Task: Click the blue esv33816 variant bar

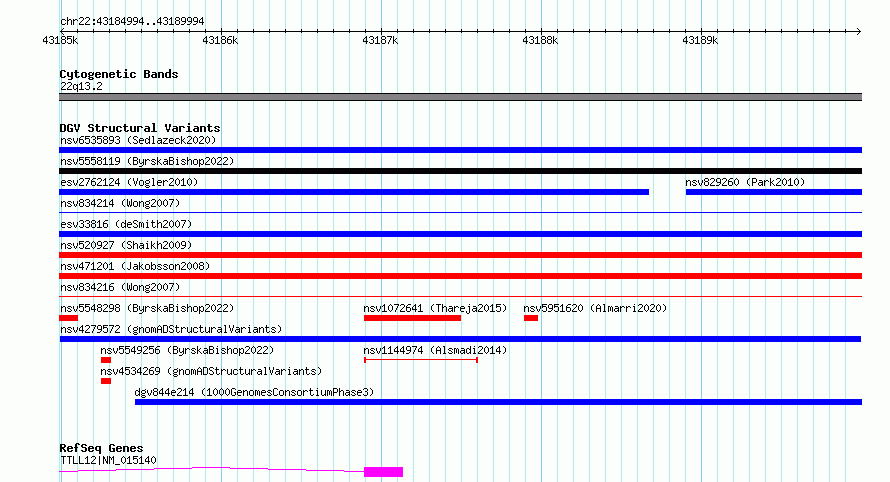Action: 460,234
